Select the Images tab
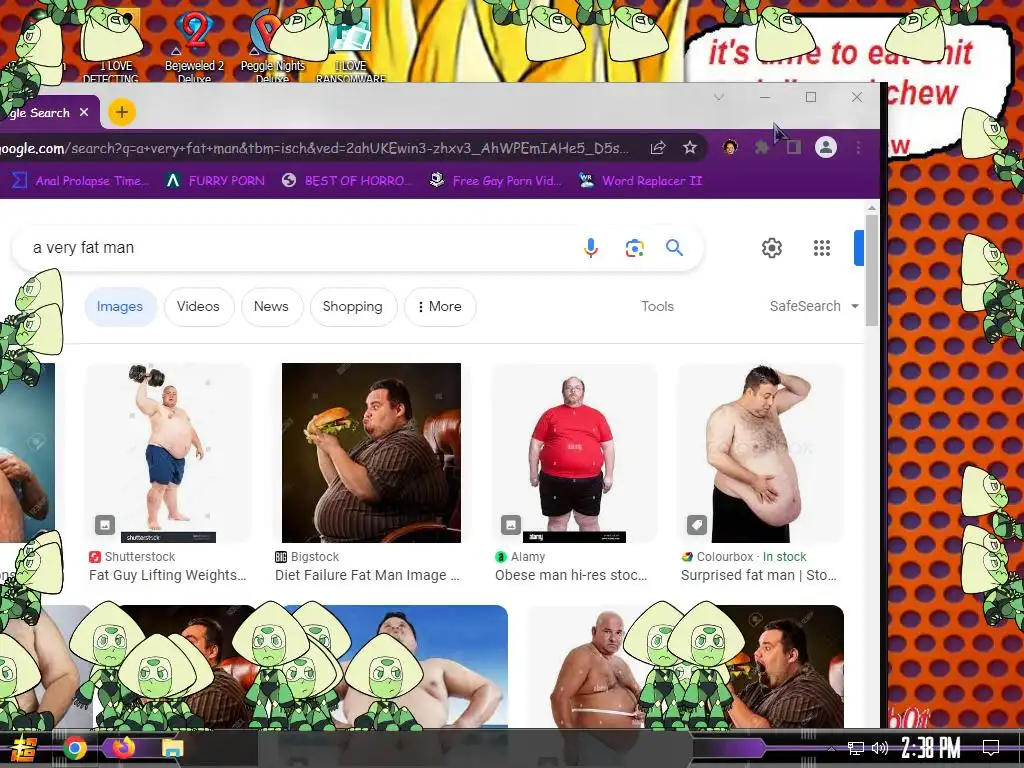The width and height of the screenshot is (1024, 768). tap(120, 306)
